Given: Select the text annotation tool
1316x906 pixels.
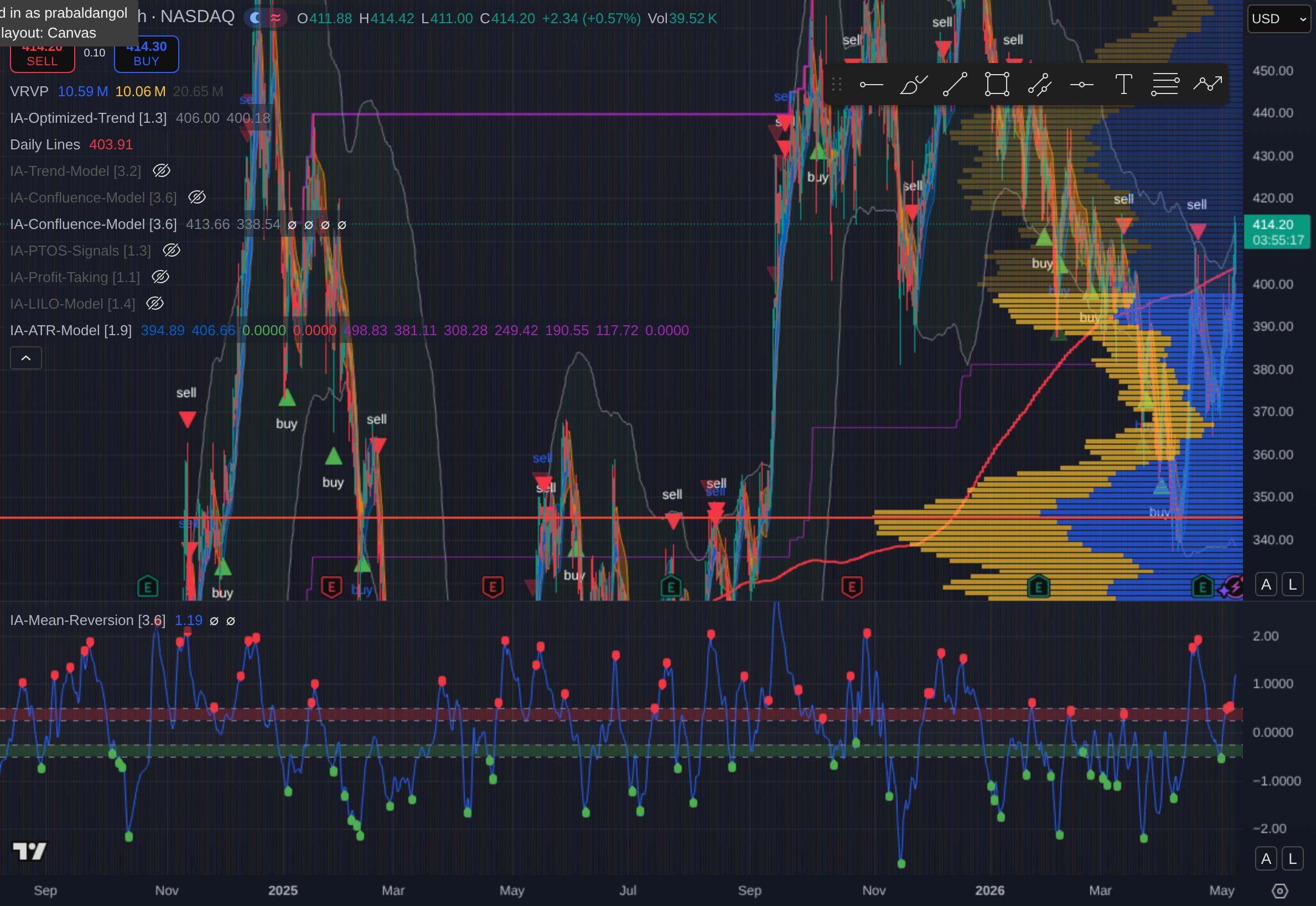Looking at the screenshot, I should 1123,85.
